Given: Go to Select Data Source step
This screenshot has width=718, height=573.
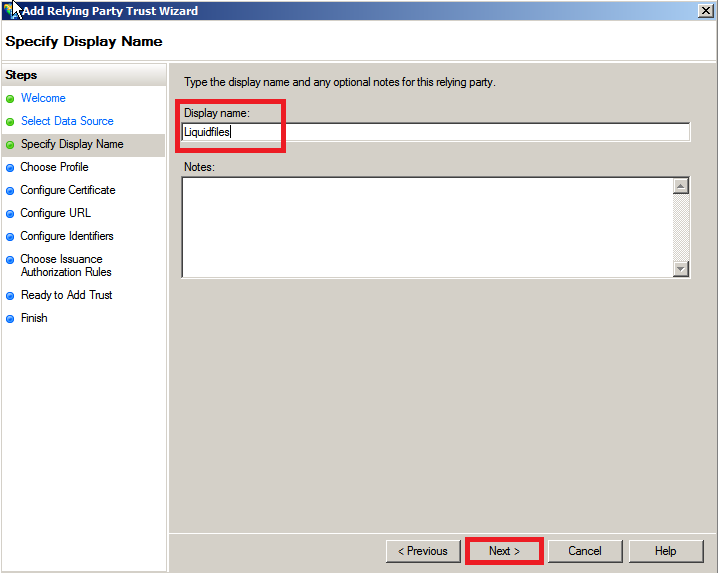Looking at the screenshot, I should click(x=67, y=121).
